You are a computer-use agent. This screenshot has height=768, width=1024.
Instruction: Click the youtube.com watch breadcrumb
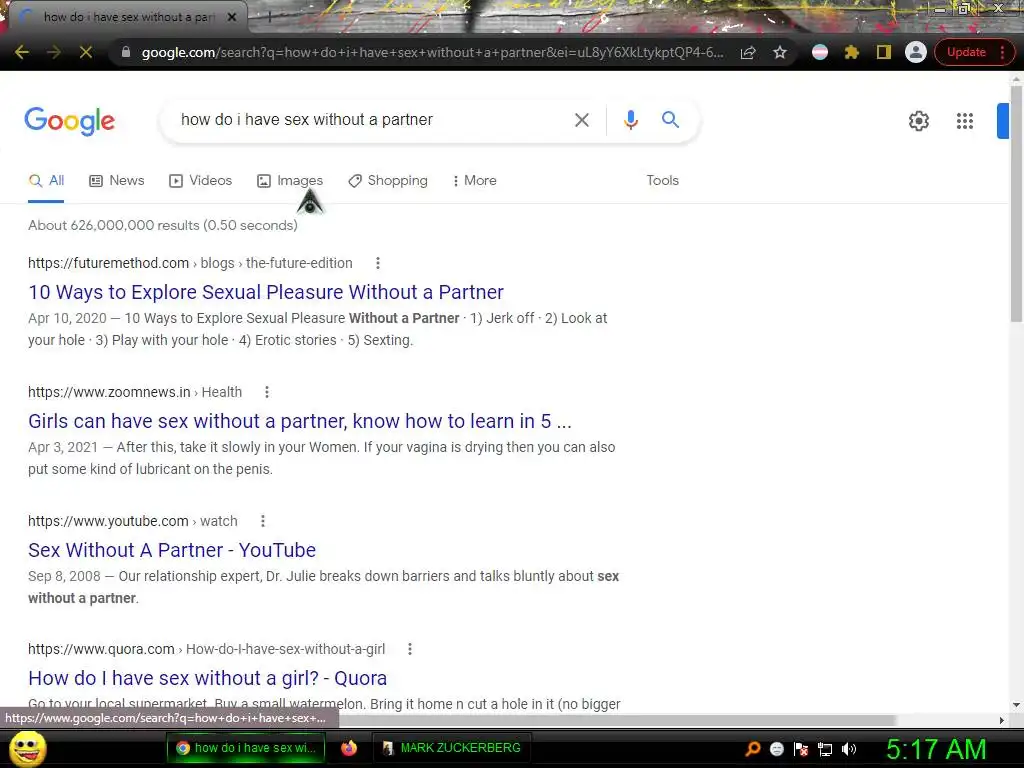[133, 521]
